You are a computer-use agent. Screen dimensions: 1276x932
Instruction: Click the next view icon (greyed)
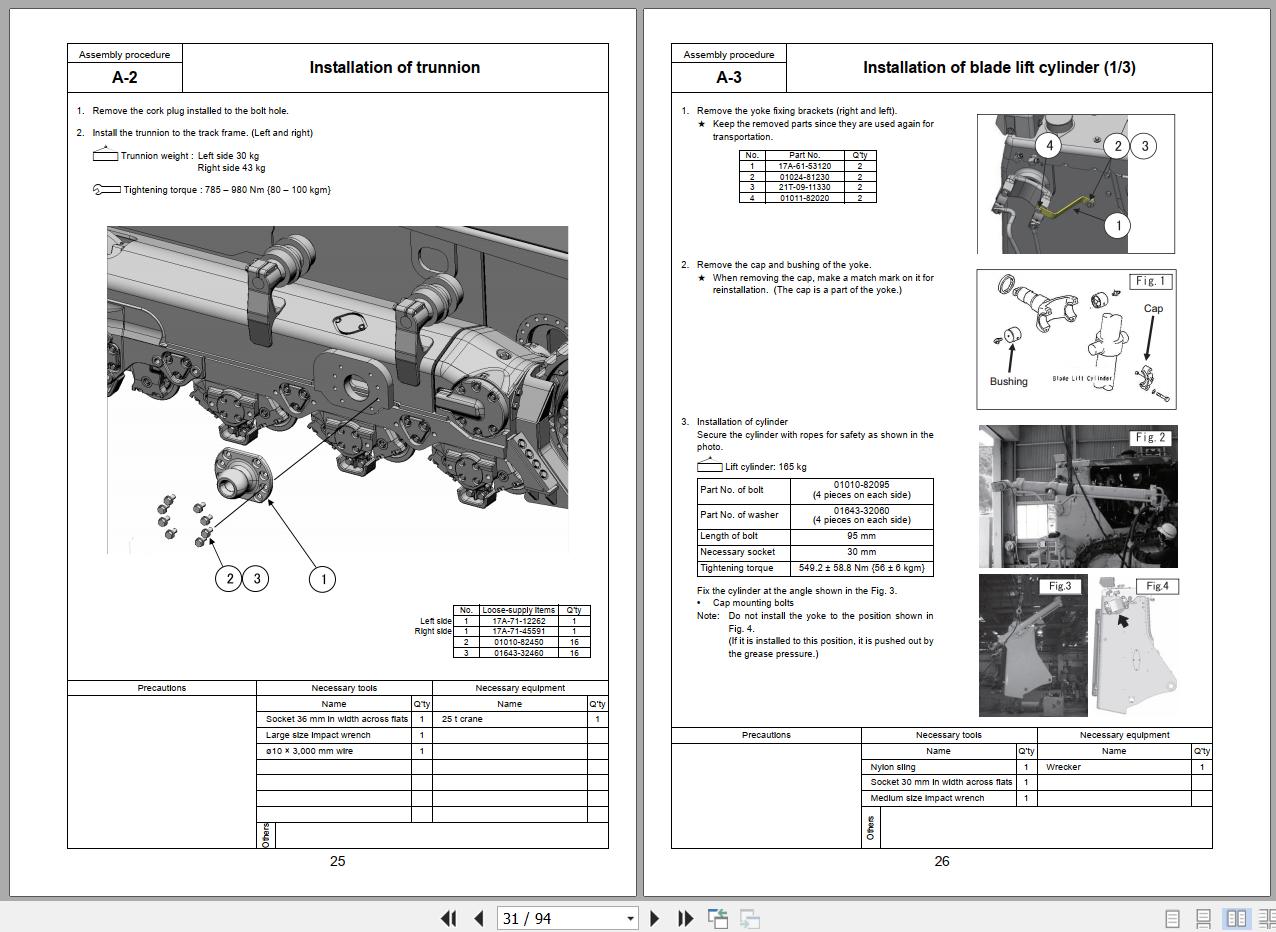[x=750, y=918]
